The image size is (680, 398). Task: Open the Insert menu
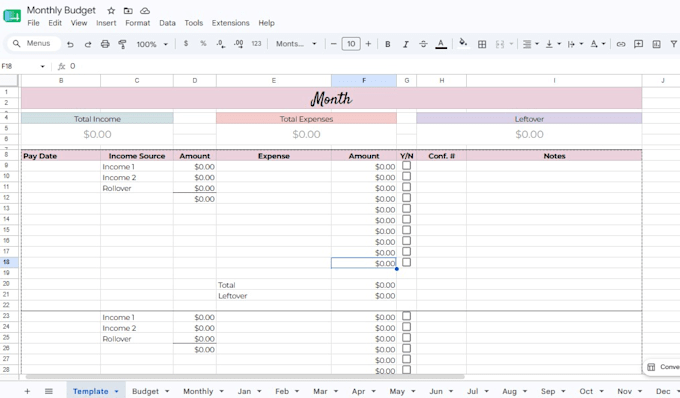106,23
